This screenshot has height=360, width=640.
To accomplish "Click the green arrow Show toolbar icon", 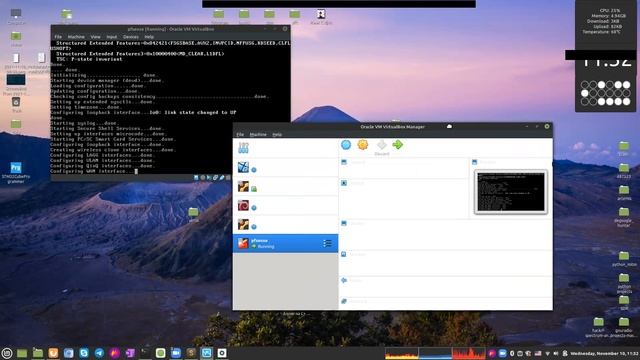I will tap(398, 144).
